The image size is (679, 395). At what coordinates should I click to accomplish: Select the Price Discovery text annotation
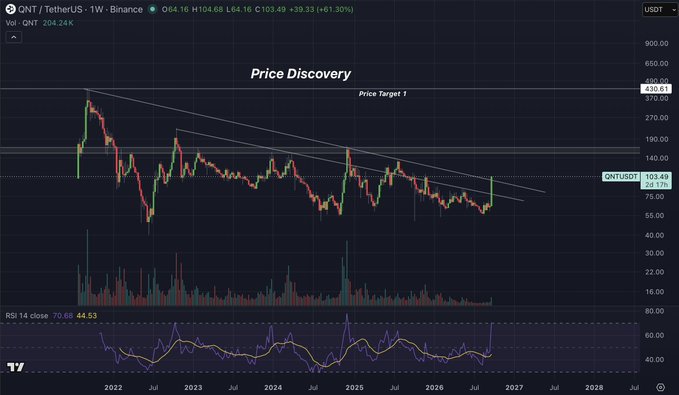pos(301,74)
